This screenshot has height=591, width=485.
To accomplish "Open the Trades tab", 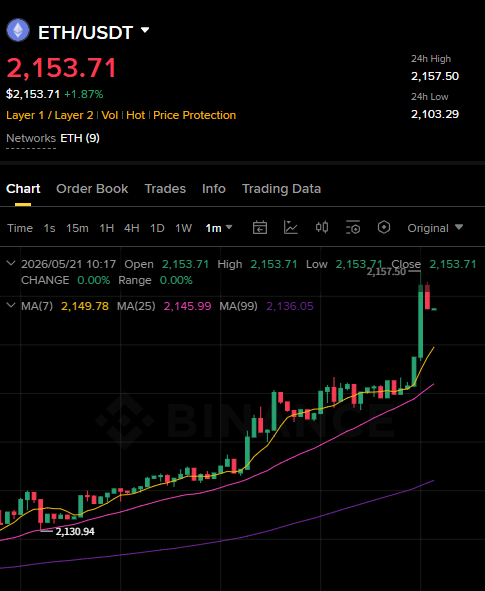I will point(165,188).
